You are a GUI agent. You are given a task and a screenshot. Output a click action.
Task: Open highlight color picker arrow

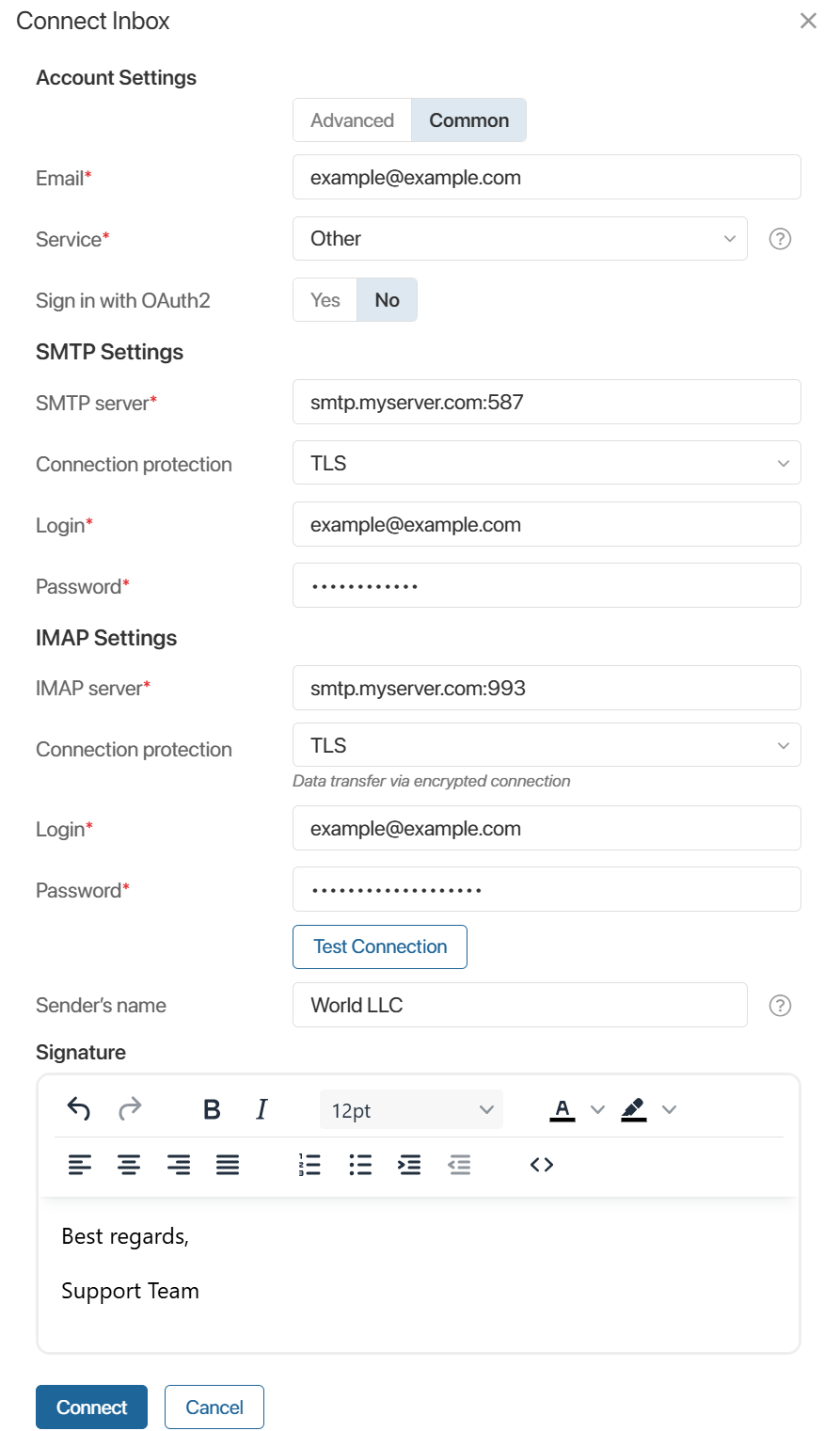[x=669, y=1110]
